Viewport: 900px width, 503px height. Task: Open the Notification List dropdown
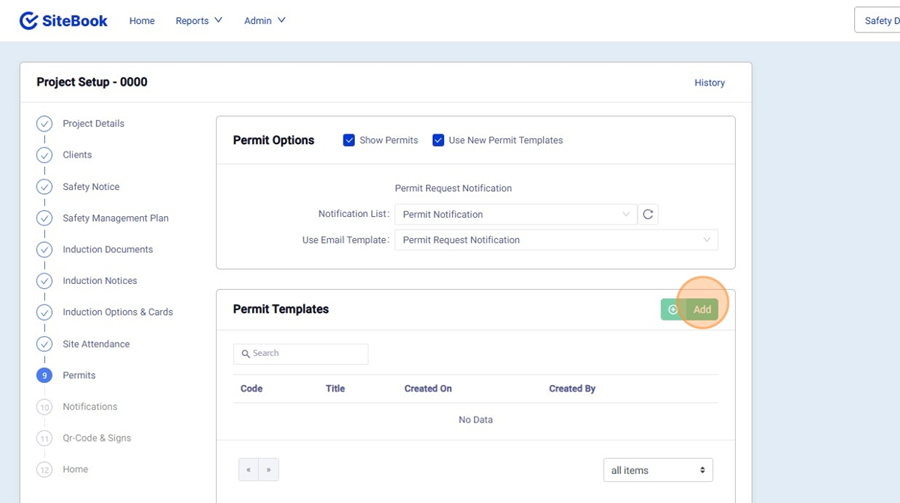tap(515, 214)
